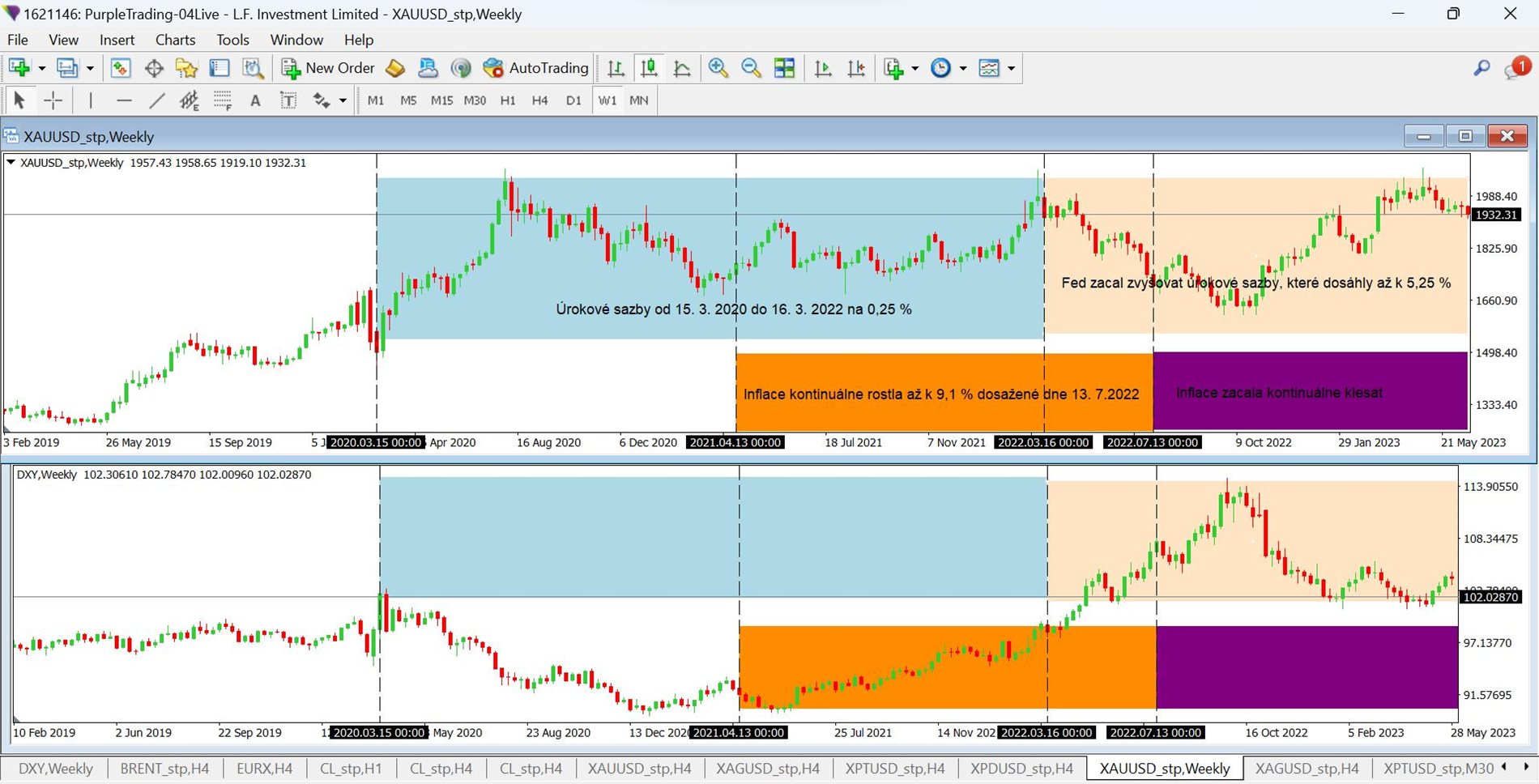Viewport: 1539px width, 784px height.
Task: Open the Navigator panel
Action: click(185, 68)
